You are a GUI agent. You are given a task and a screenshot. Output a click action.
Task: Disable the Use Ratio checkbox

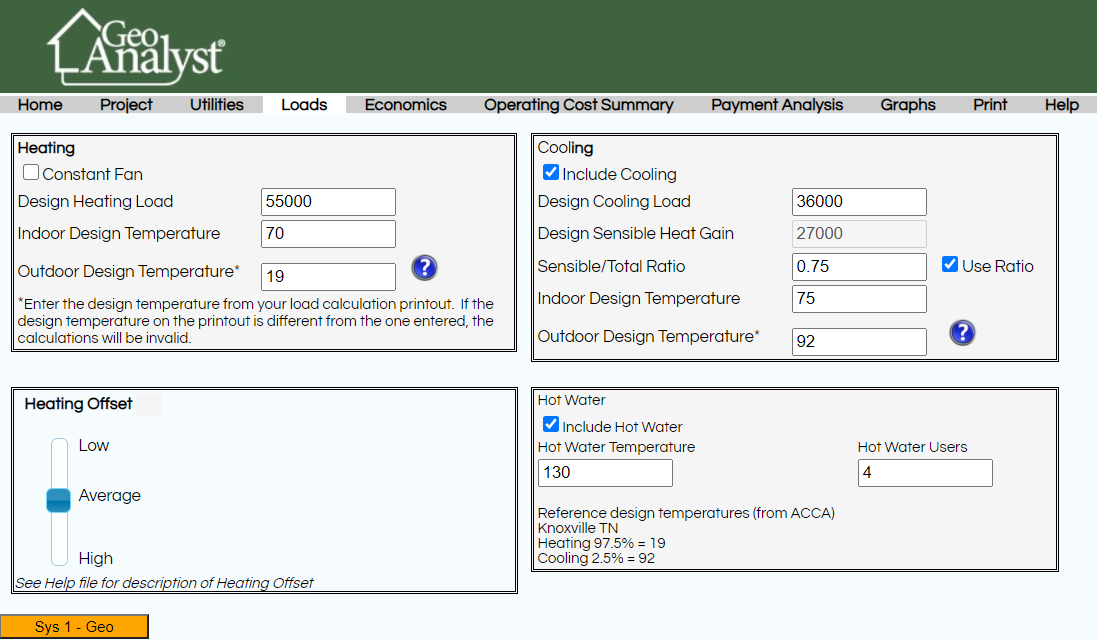(949, 264)
